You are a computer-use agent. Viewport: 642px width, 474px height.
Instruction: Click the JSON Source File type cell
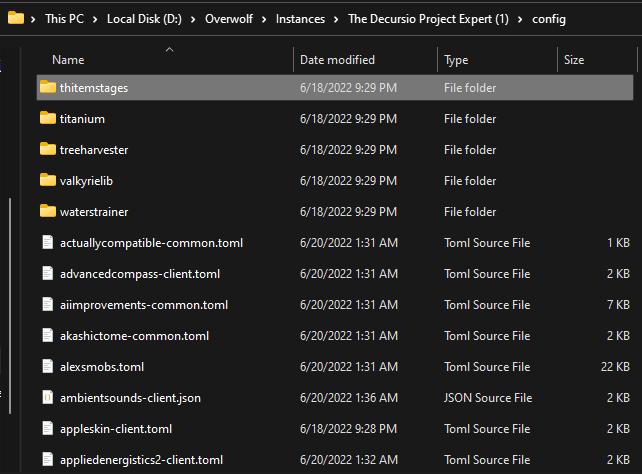tap(488, 398)
